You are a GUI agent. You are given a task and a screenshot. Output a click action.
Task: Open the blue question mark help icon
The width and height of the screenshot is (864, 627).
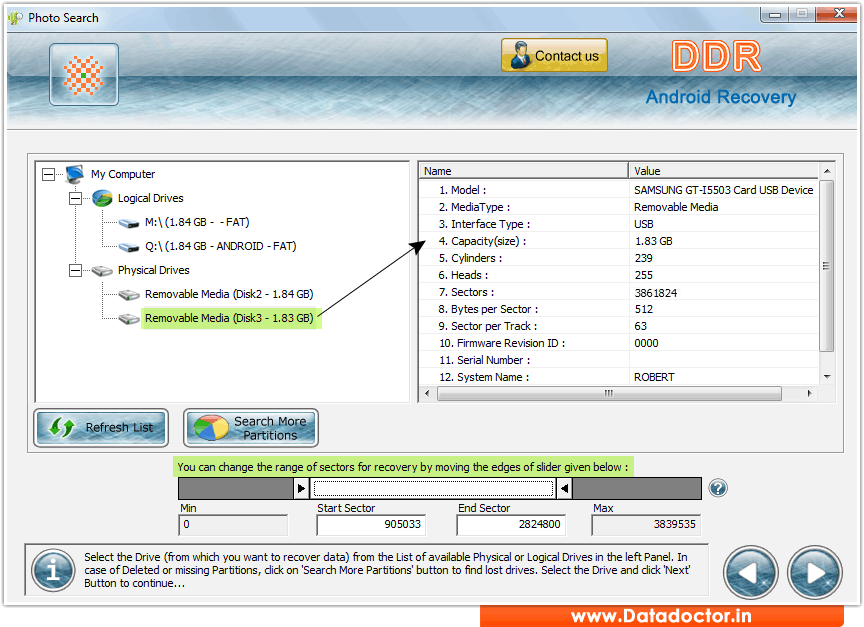click(718, 488)
